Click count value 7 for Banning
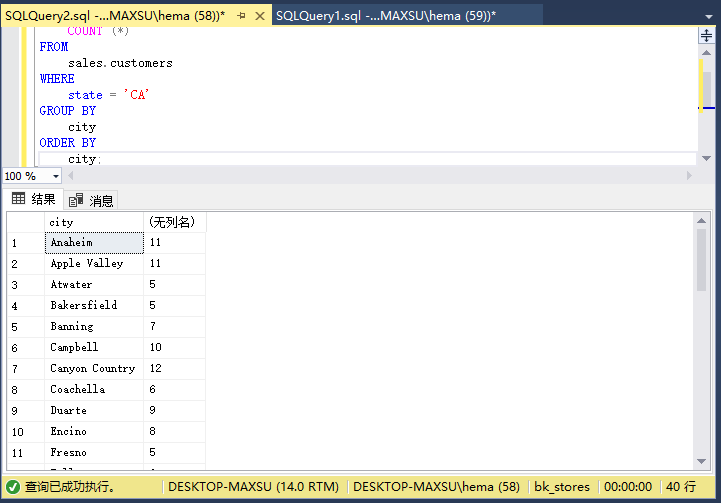 [x=175, y=326]
